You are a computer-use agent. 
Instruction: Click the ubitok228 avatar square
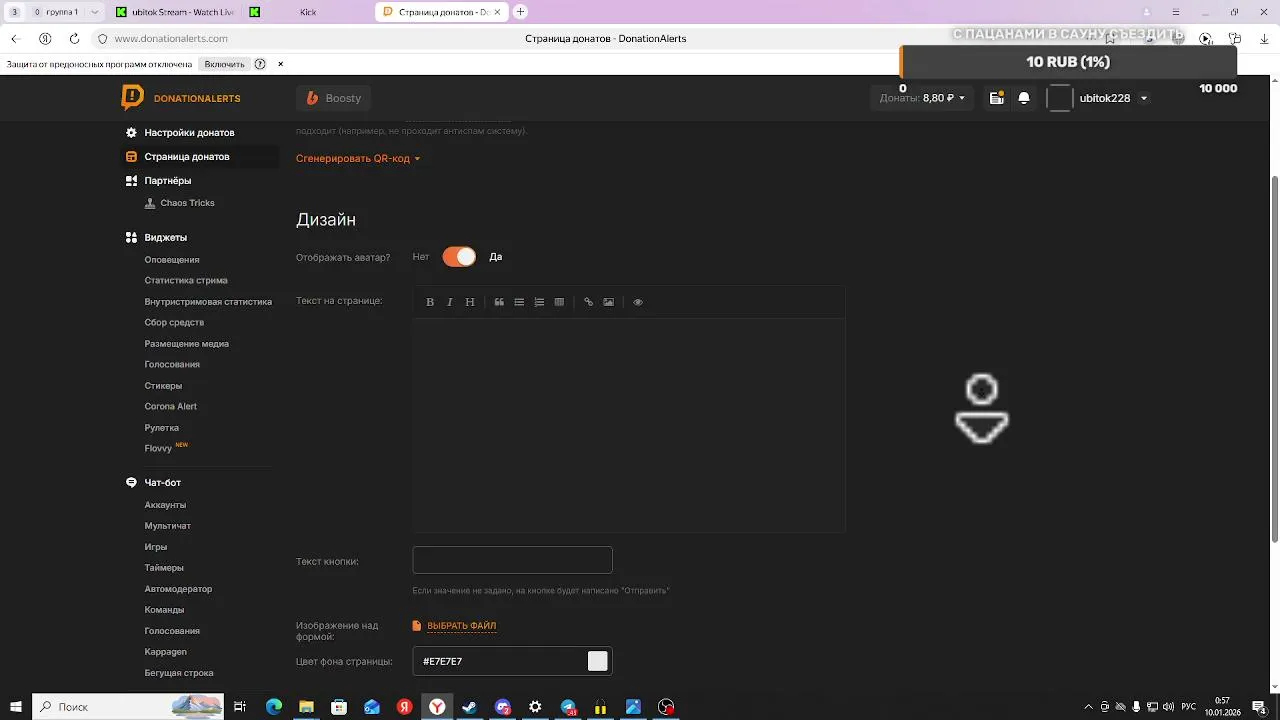pyautogui.click(x=1060, y=98)
